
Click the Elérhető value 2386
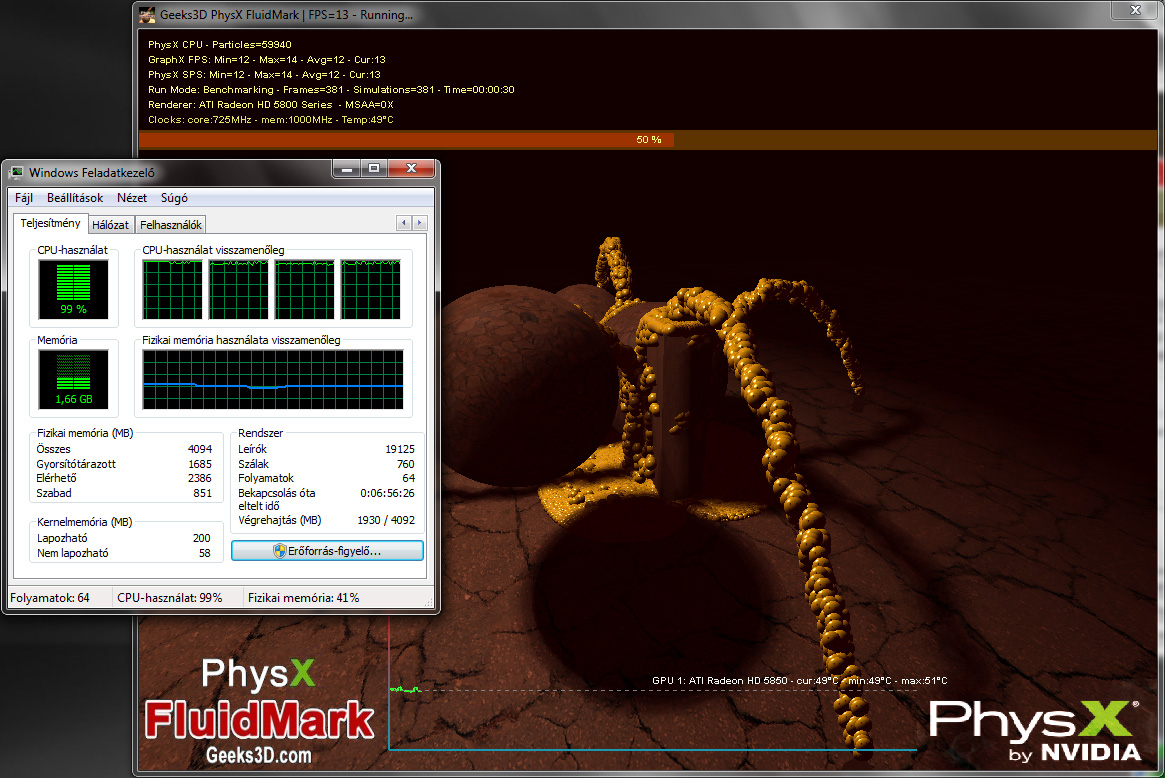coord(200,478)
